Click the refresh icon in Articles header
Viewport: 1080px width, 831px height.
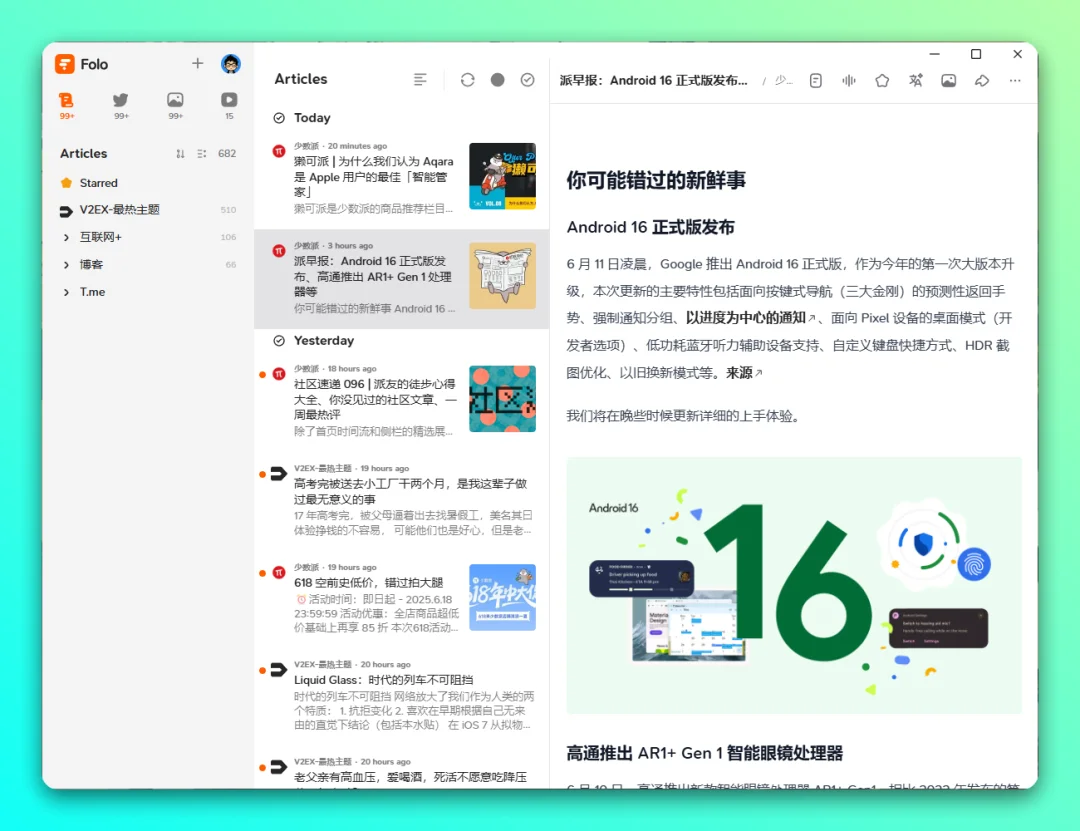click(x=468, y=80)
